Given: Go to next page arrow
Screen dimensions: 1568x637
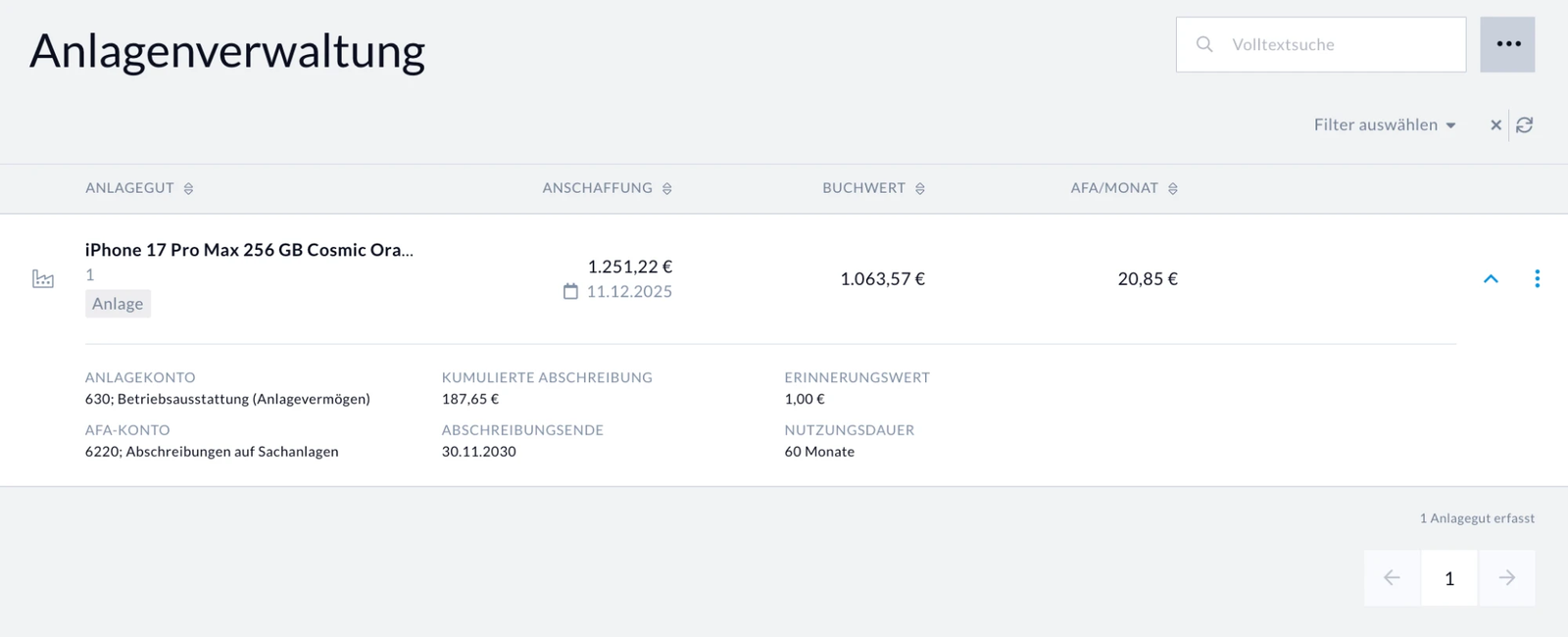Looking at the screenshot, I should point(1507,578).
